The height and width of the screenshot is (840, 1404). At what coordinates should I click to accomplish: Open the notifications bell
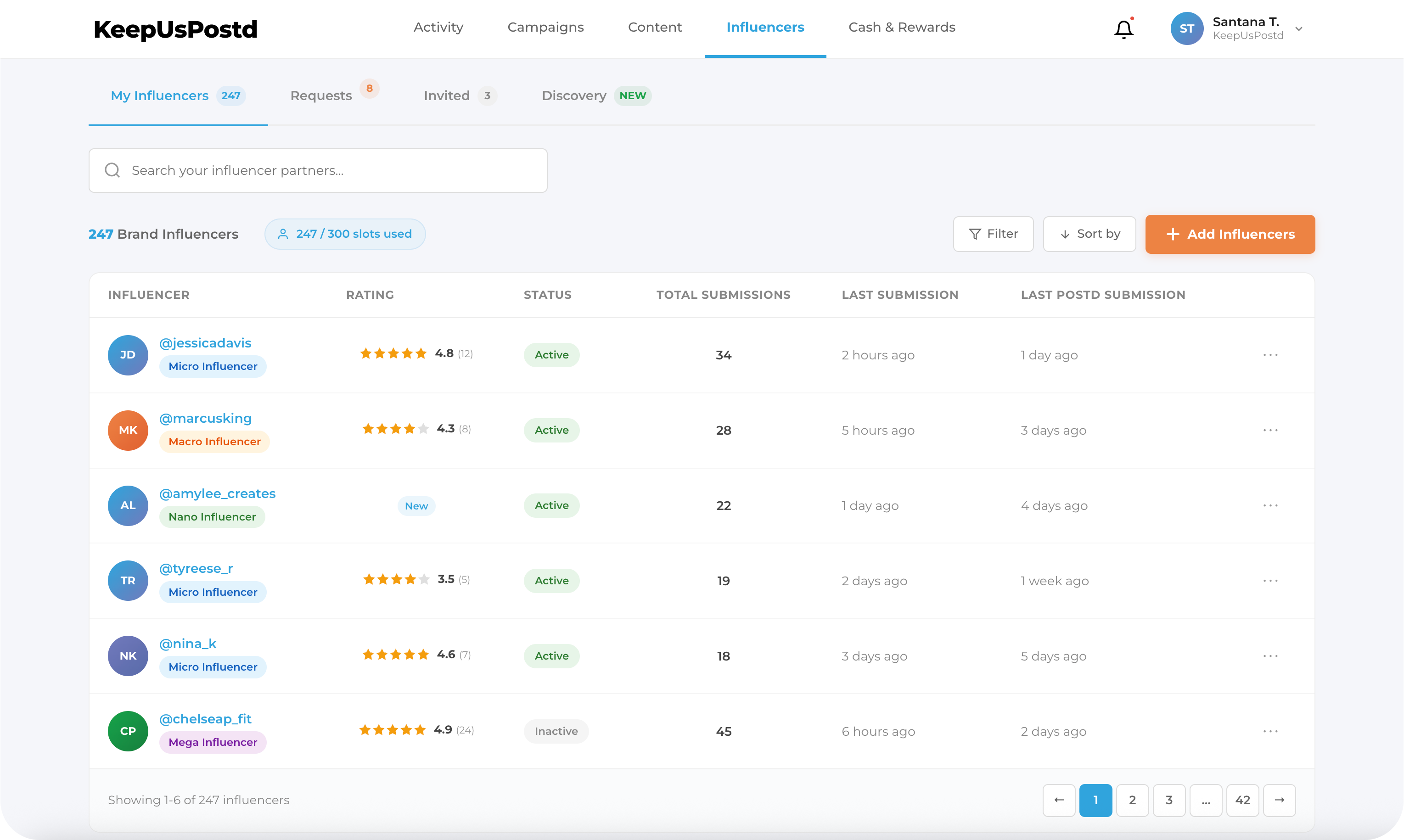click(x=1123, y=29)
